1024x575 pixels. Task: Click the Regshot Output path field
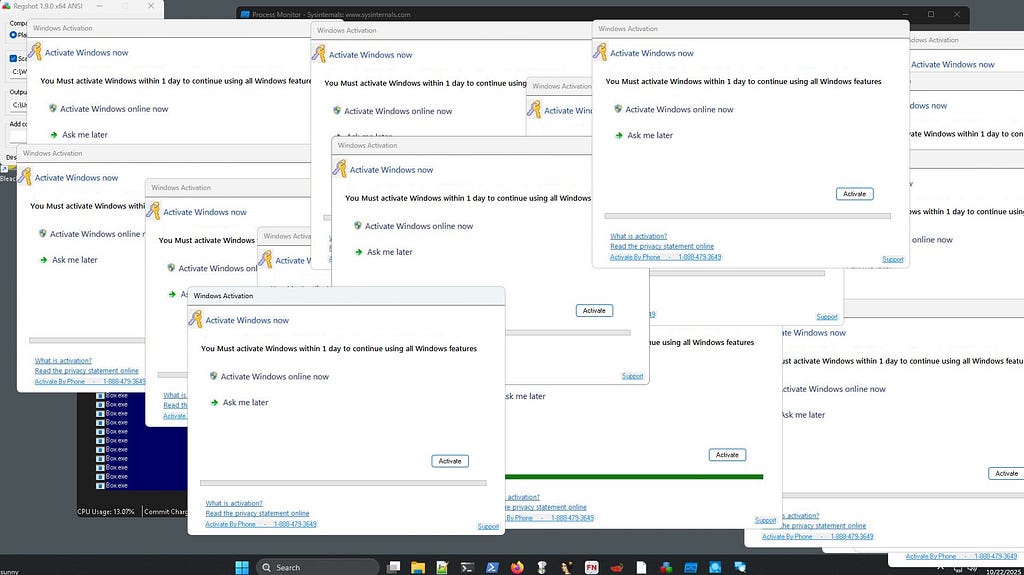click(x=18, y=105)
